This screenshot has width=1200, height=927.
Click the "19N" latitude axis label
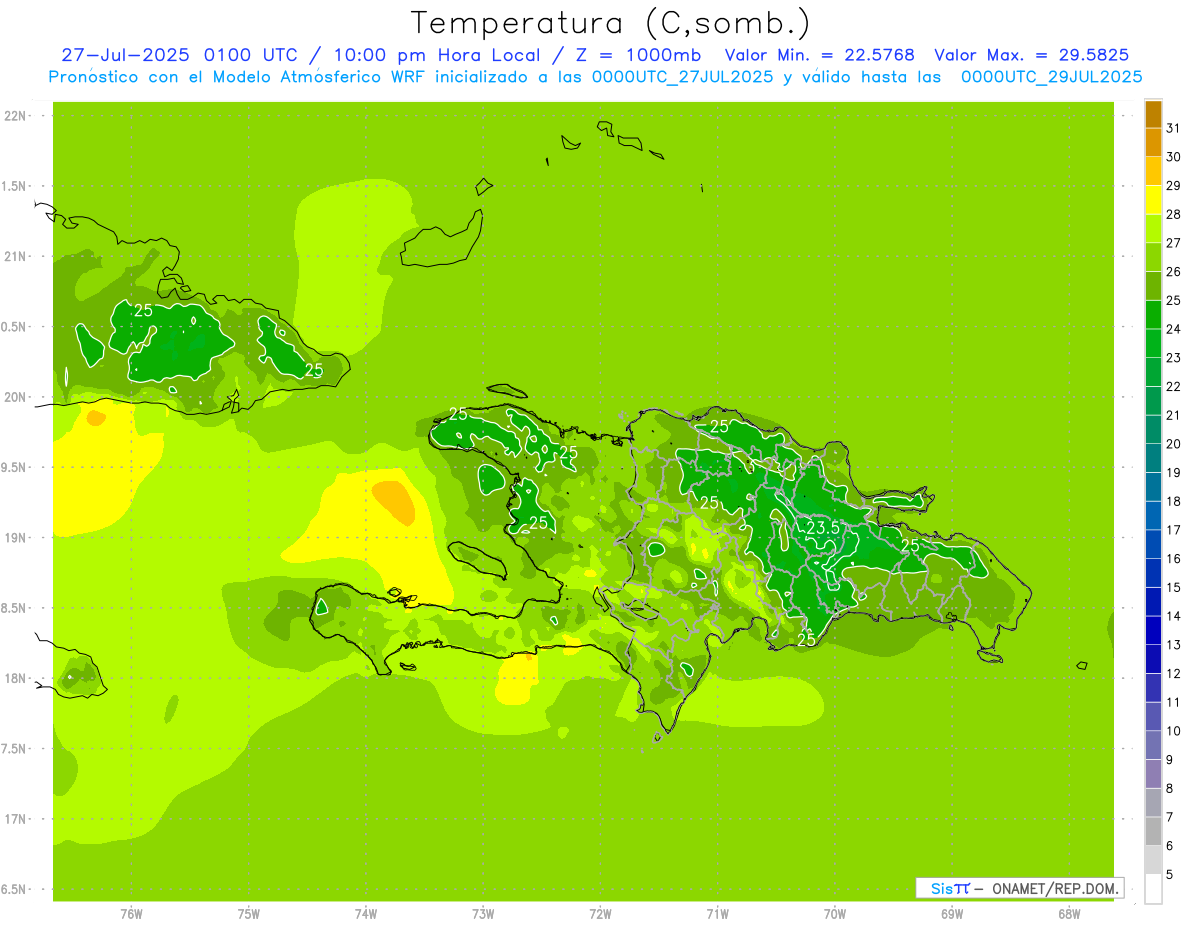14,538
